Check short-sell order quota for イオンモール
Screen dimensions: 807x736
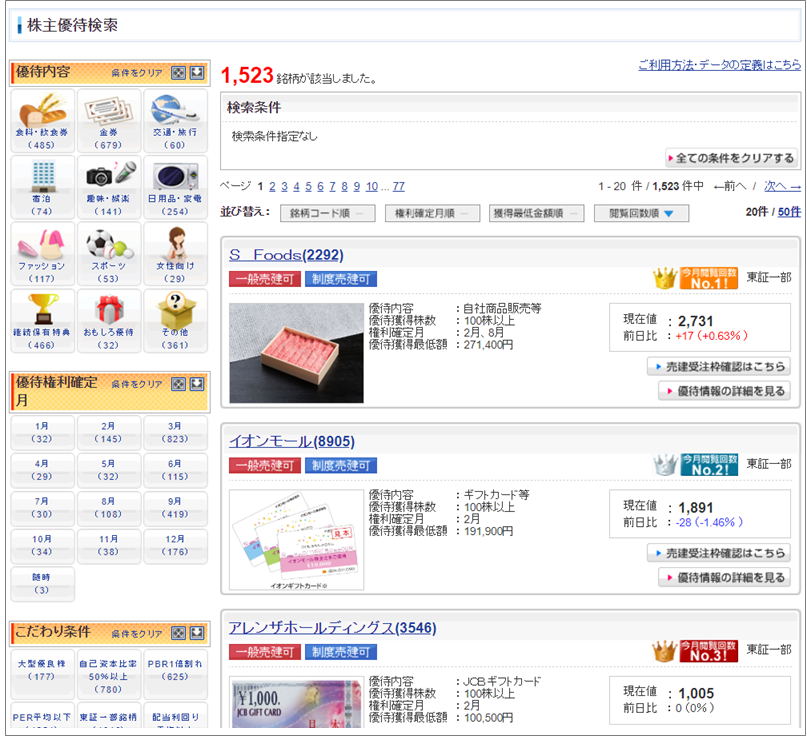[719, 553]
